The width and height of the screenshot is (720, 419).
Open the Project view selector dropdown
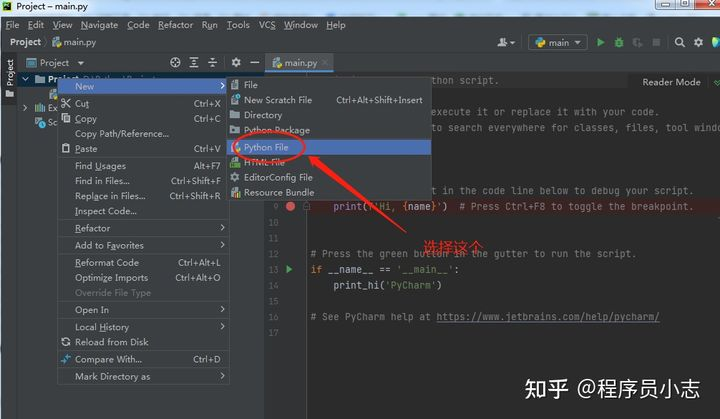pos(55,62)
